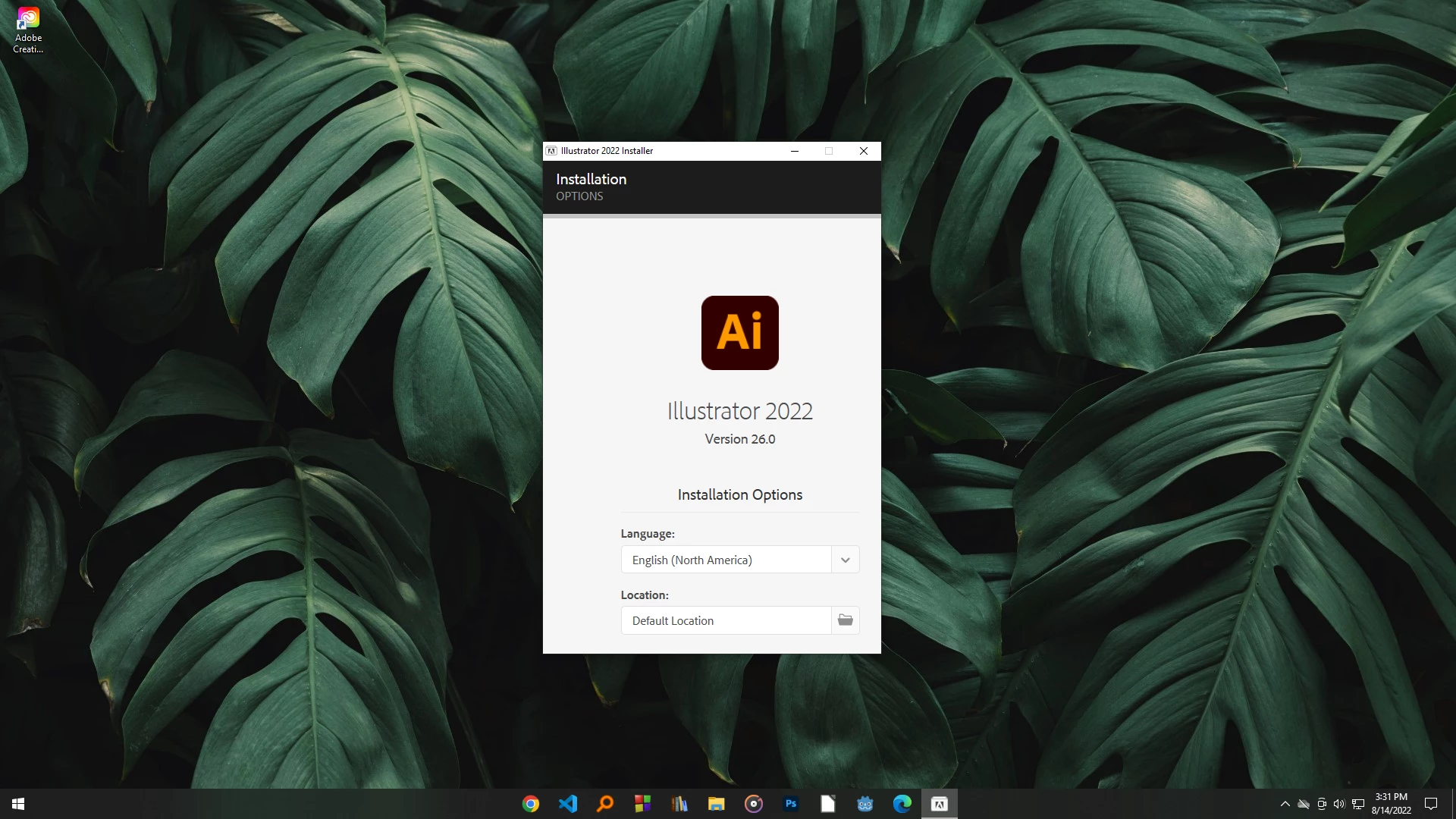Open the notification action center
1456x819 pixels.
click(1431, 804)
